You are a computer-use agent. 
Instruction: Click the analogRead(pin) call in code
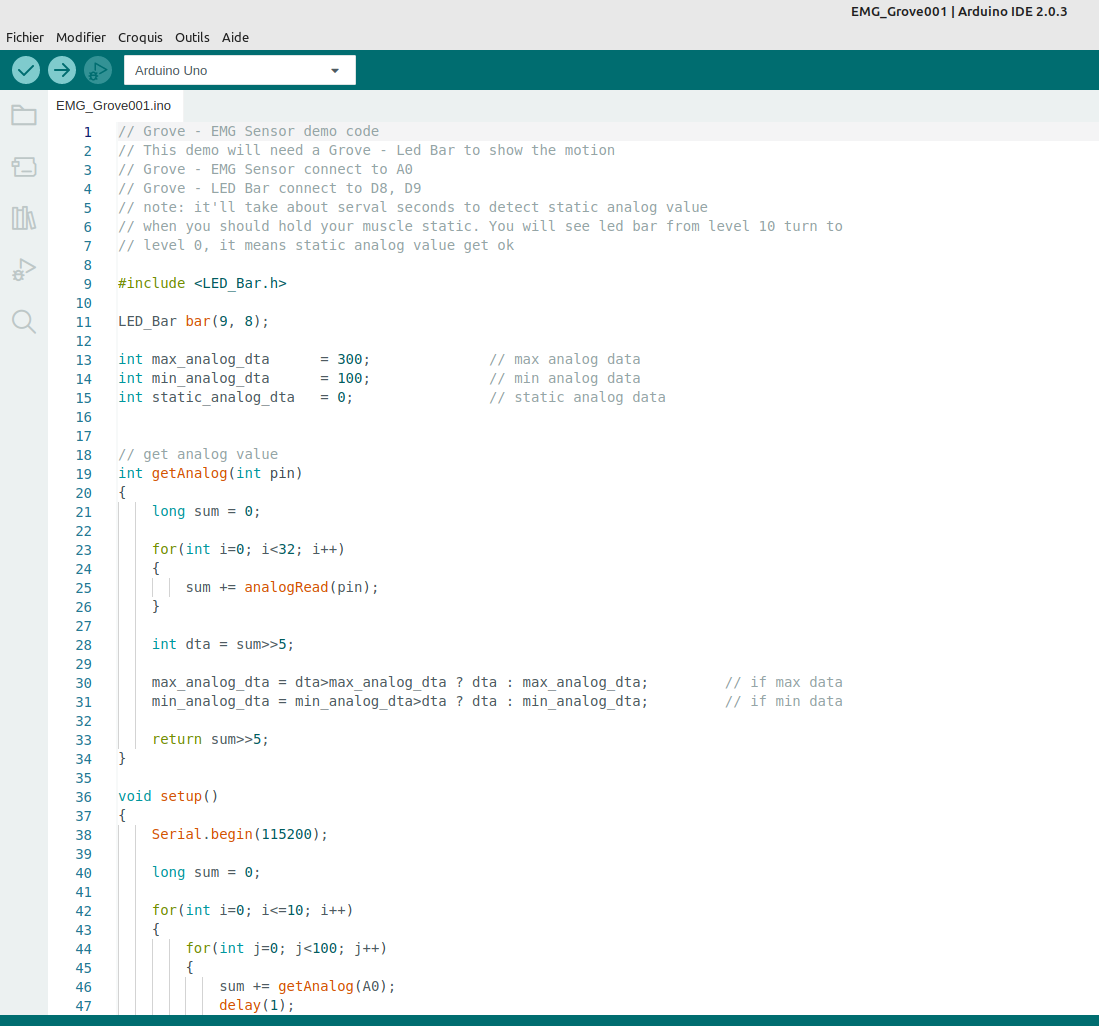click(x=310, y=588)
